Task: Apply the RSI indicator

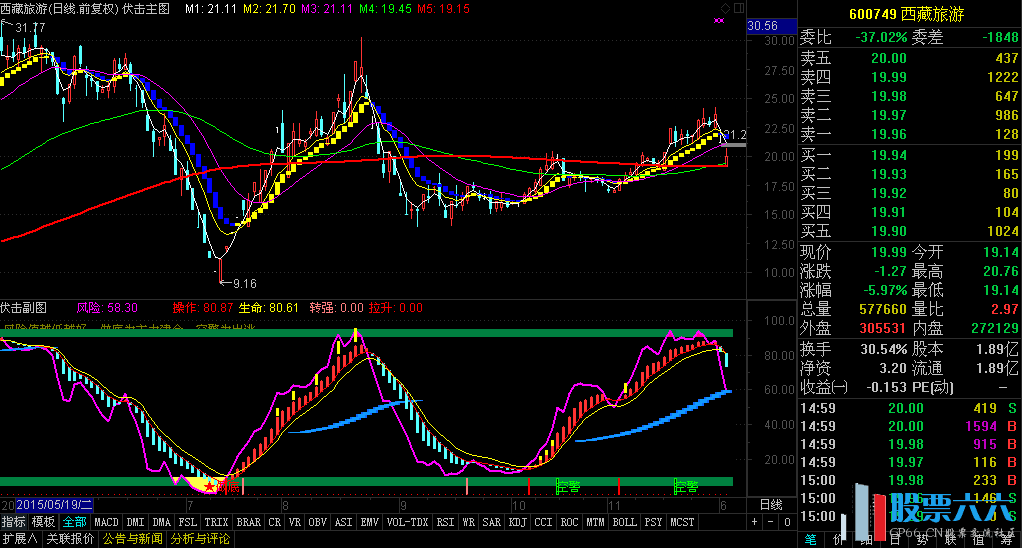Action: [445, 522]
